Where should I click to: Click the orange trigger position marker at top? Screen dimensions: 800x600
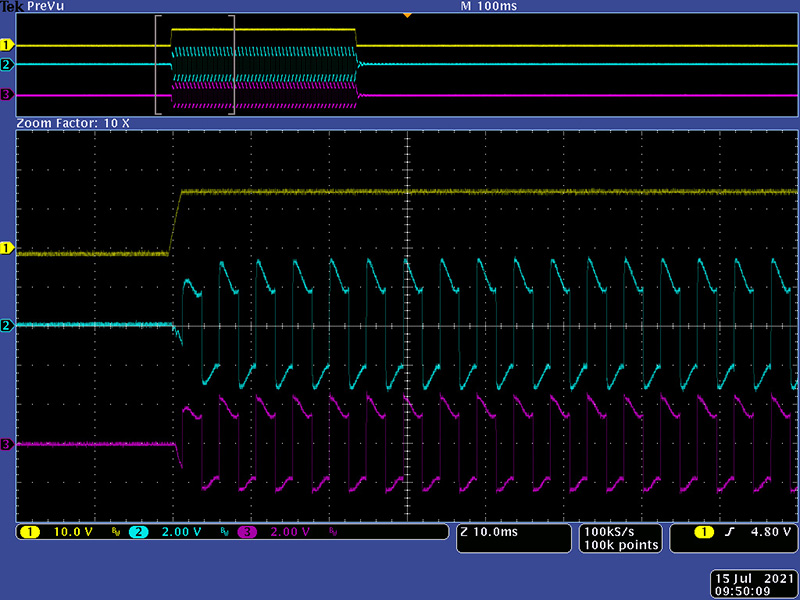pyautogui.click(x=406, y=16)
